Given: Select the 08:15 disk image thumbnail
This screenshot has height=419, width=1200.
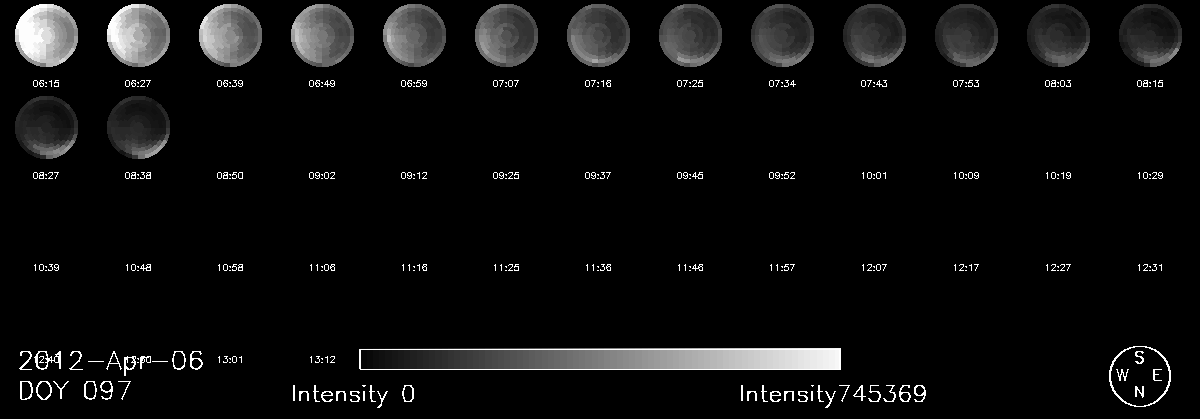Looking at the screenshot, I should 1150,34.
